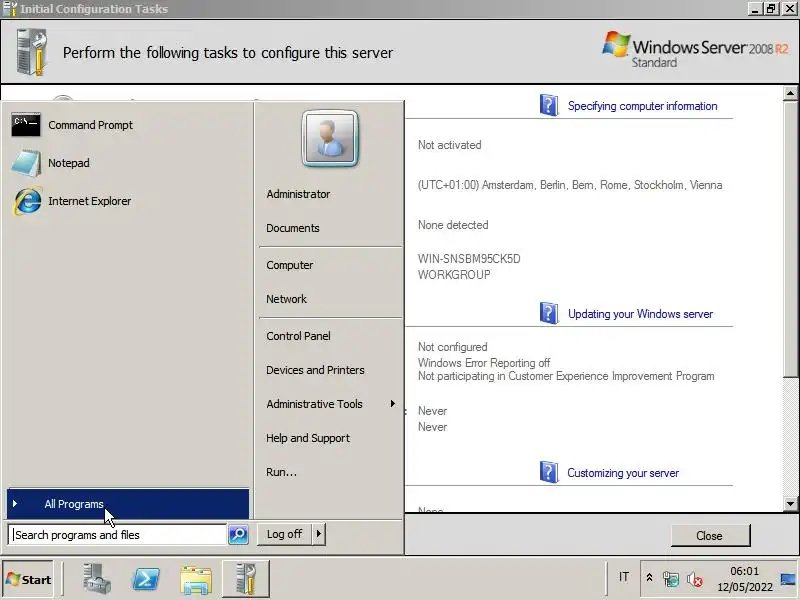Open the clock showing 06:01
The image size is (800, 600).
click(x=745, y=579)
